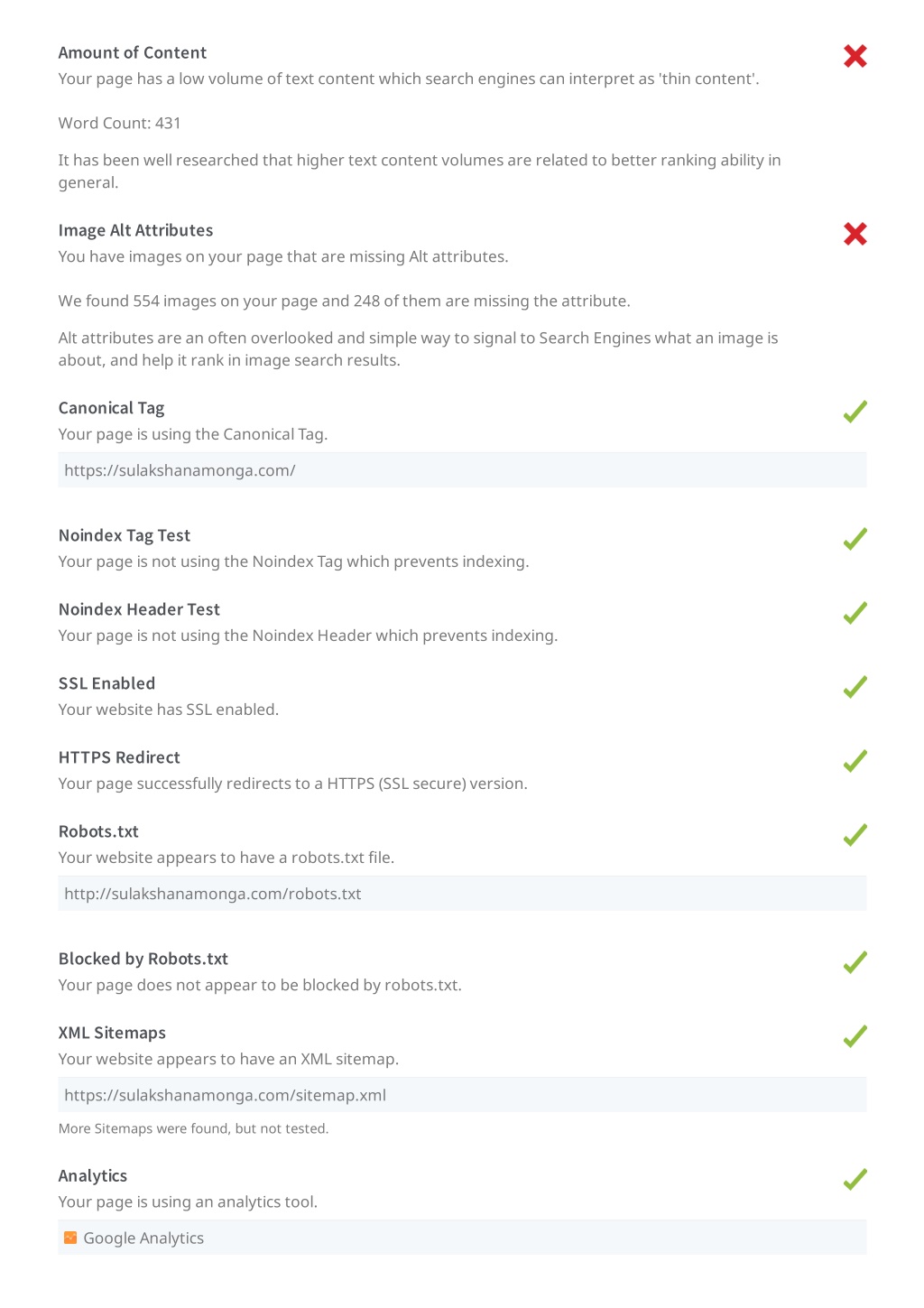The image size is (924, 1308).
Task: Open the canonical URL sulakshanamonga.com
Action: (x=180, y=470)
